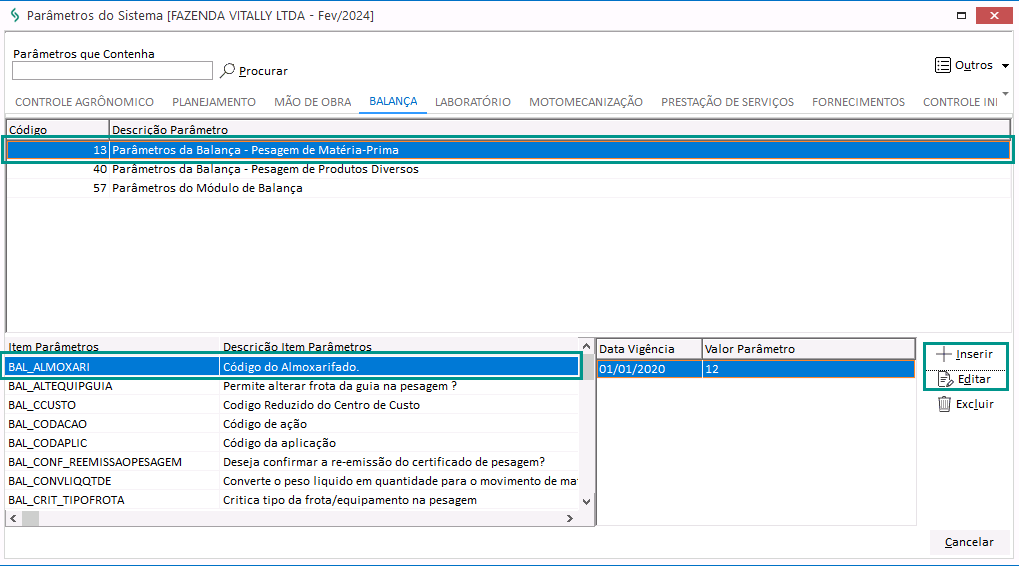1019x566 pixels.
Task: Select row 13 Pesagem de Matéria-Prima
Action: tap(508, 150)
